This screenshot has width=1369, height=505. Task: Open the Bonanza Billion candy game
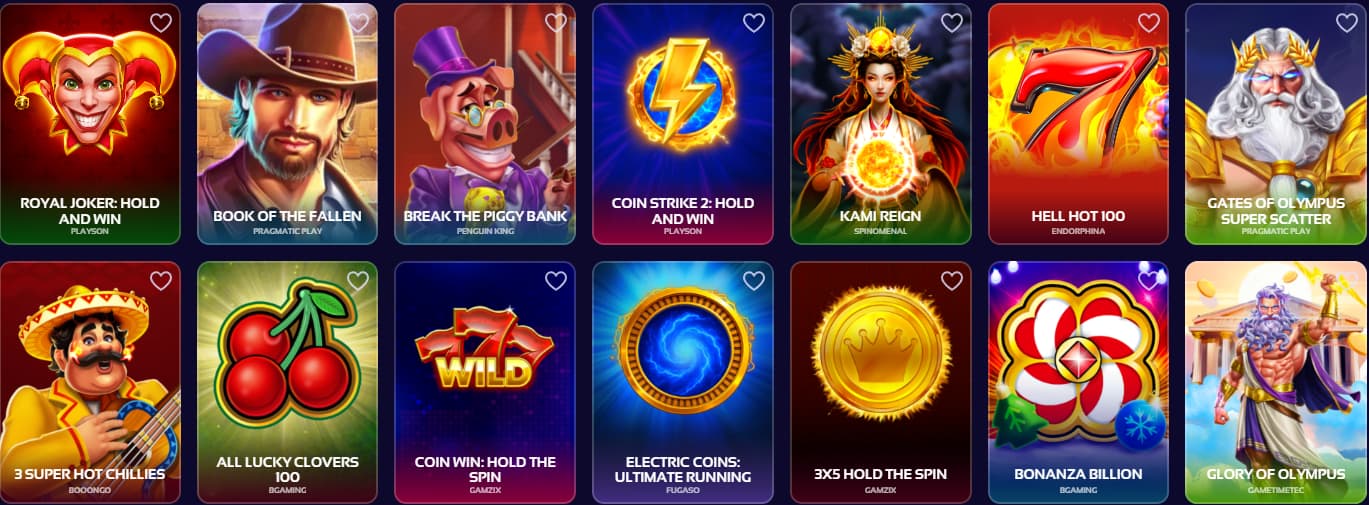coord(1078,382)
